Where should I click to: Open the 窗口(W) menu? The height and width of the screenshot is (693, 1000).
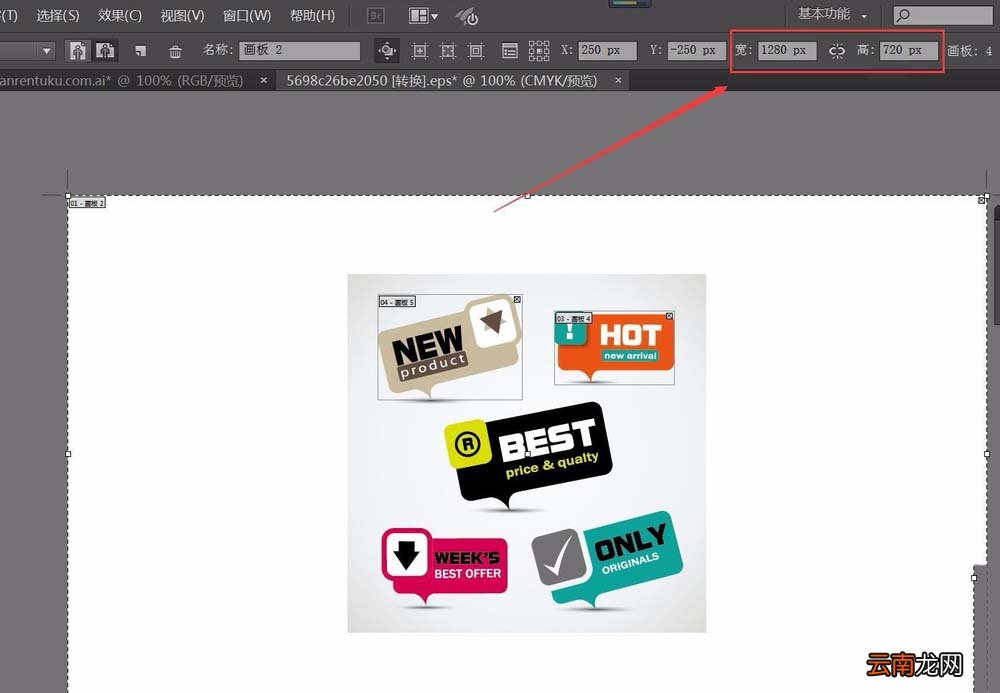click(247, 15)
